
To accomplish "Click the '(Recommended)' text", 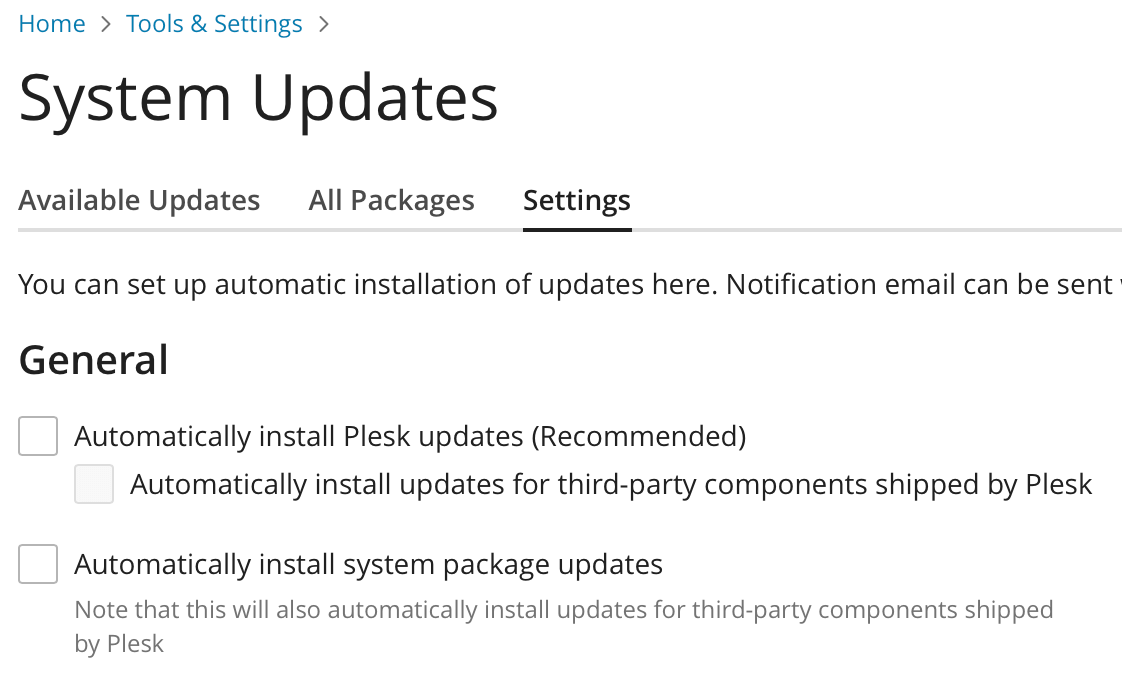I will pyautogui.click(x=639, y=437).
